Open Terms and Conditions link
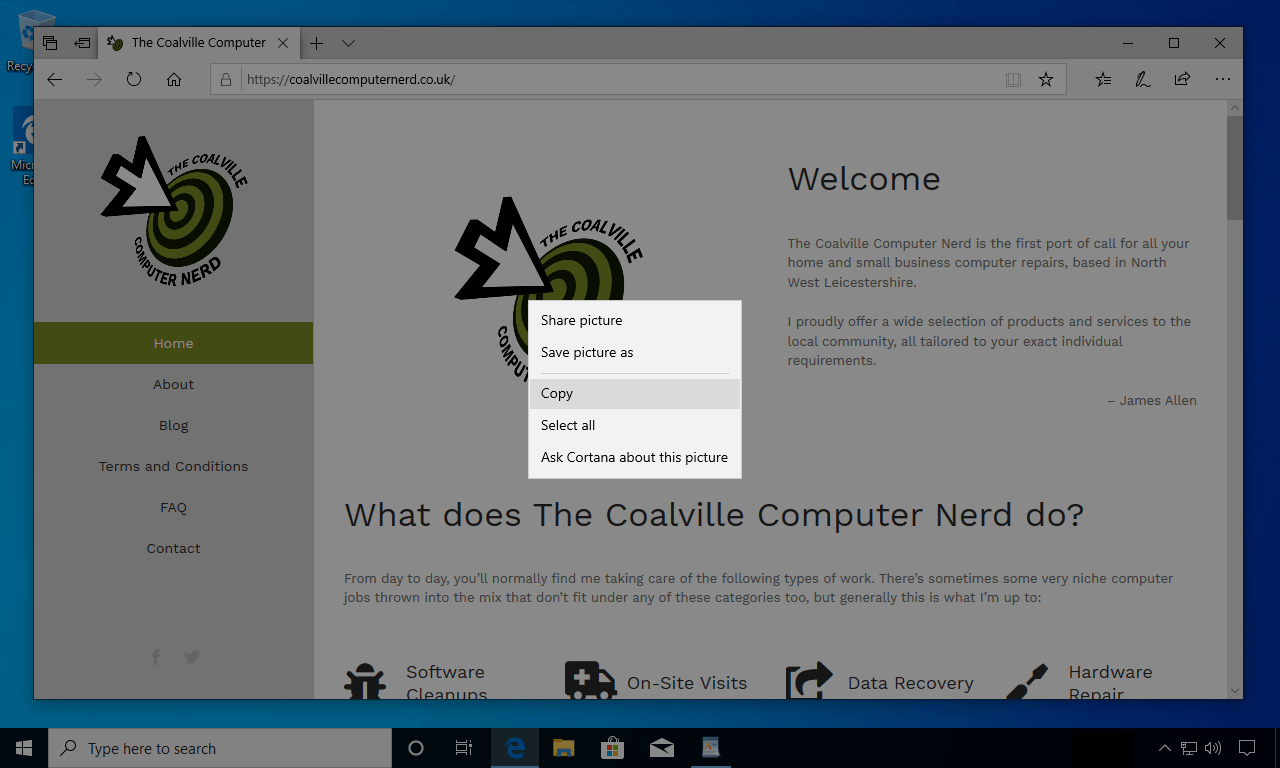This screenshot has height=768, width=1280. [173, 466]
